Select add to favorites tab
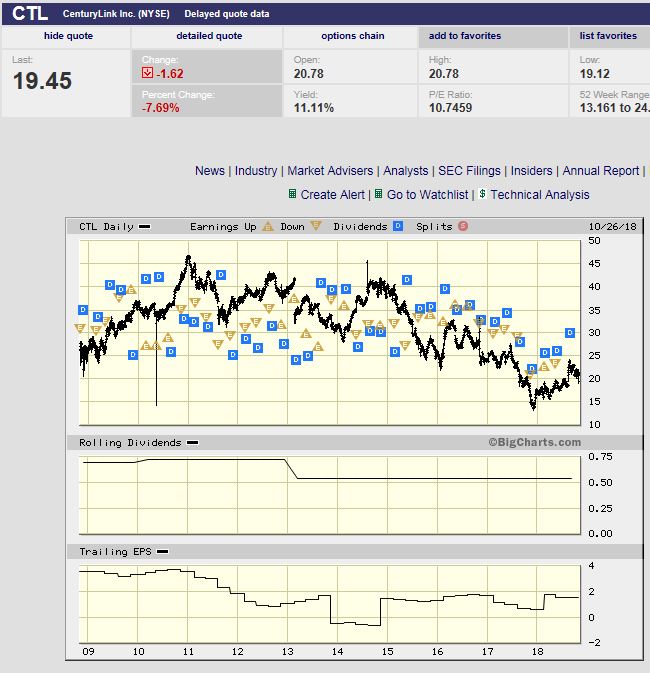Screen dimensions: 650x673 pos(465,36)
